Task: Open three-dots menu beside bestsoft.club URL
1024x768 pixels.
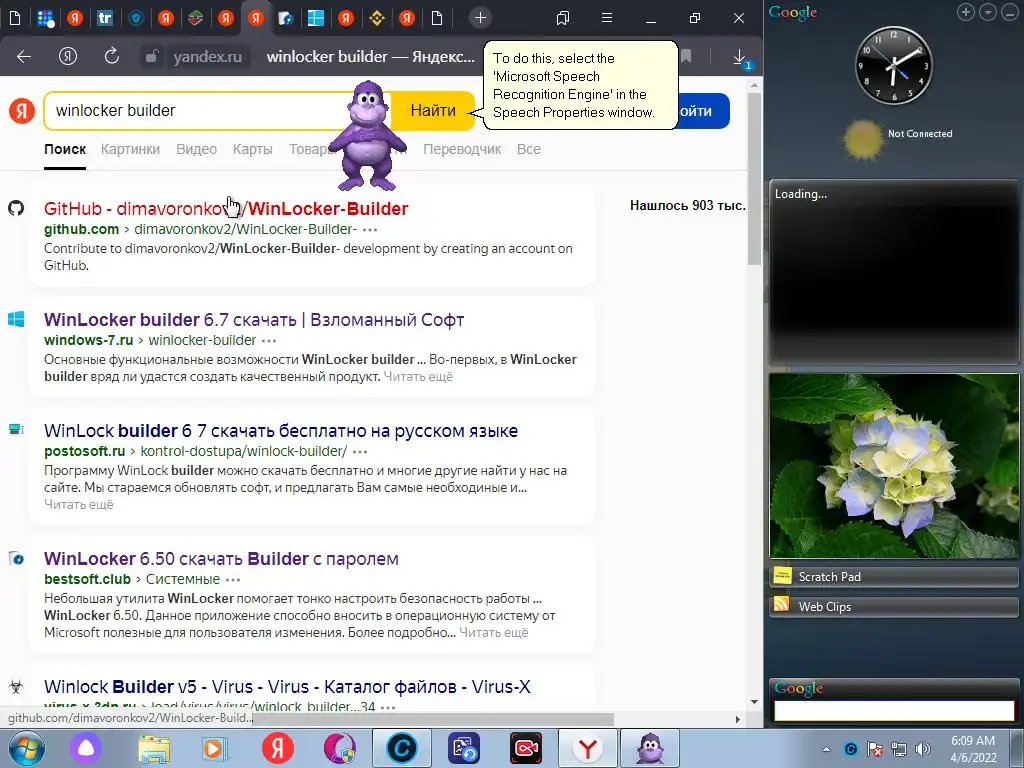Action: coord(233,580)
